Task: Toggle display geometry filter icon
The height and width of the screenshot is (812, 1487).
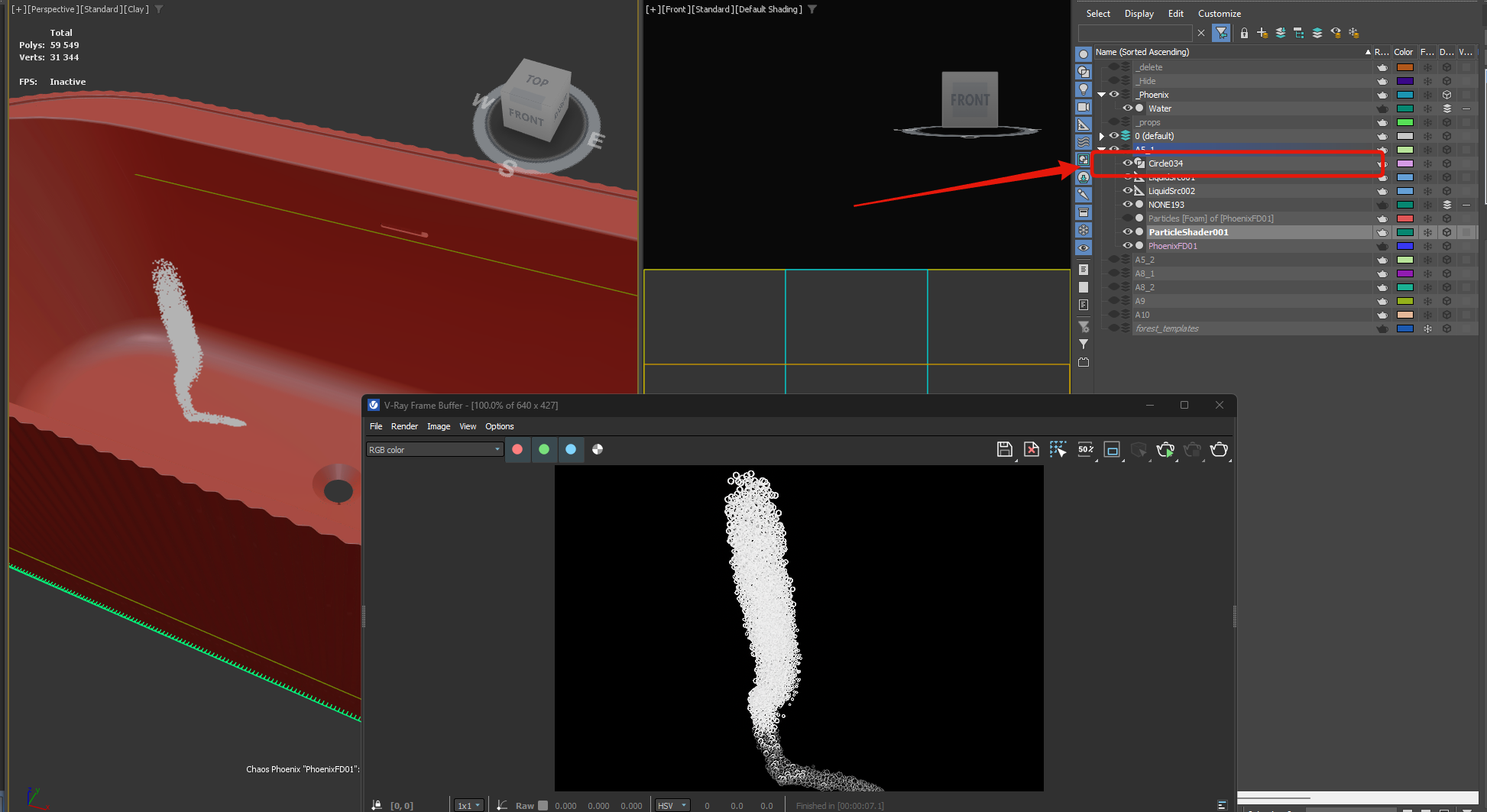Action: click(x=1084, y=54)
